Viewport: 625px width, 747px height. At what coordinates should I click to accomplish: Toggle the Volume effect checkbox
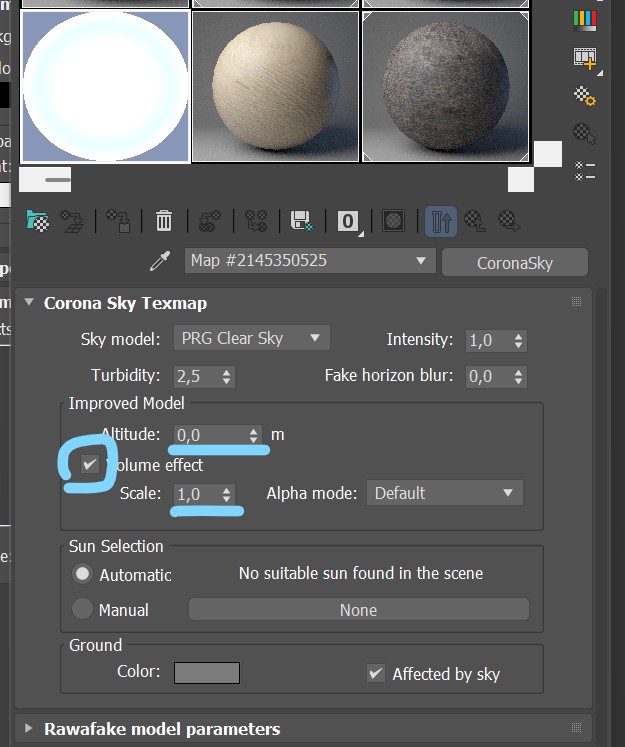[x=89, y=464]
